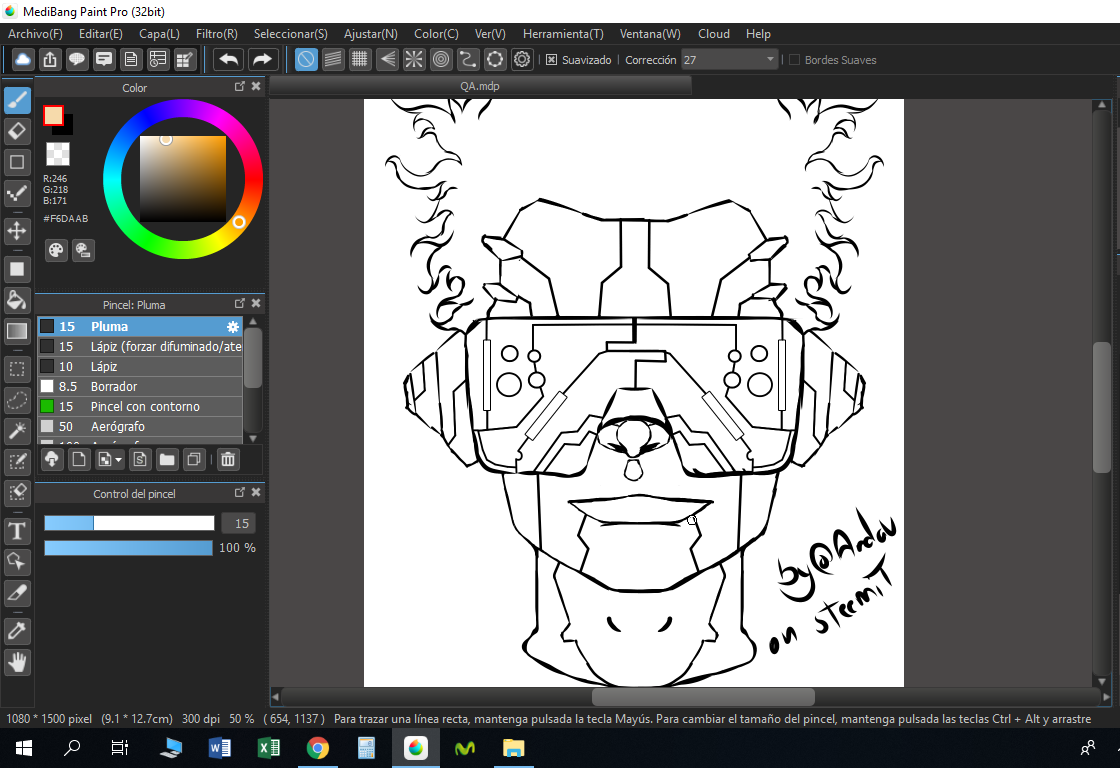Open the Herramienta(T) menu
1120x768 pixels.
click(x=563, y=34)
